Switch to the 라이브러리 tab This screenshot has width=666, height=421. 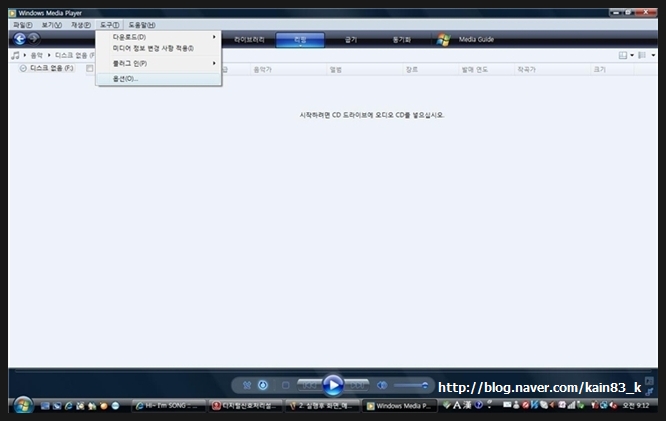[249, 40]
